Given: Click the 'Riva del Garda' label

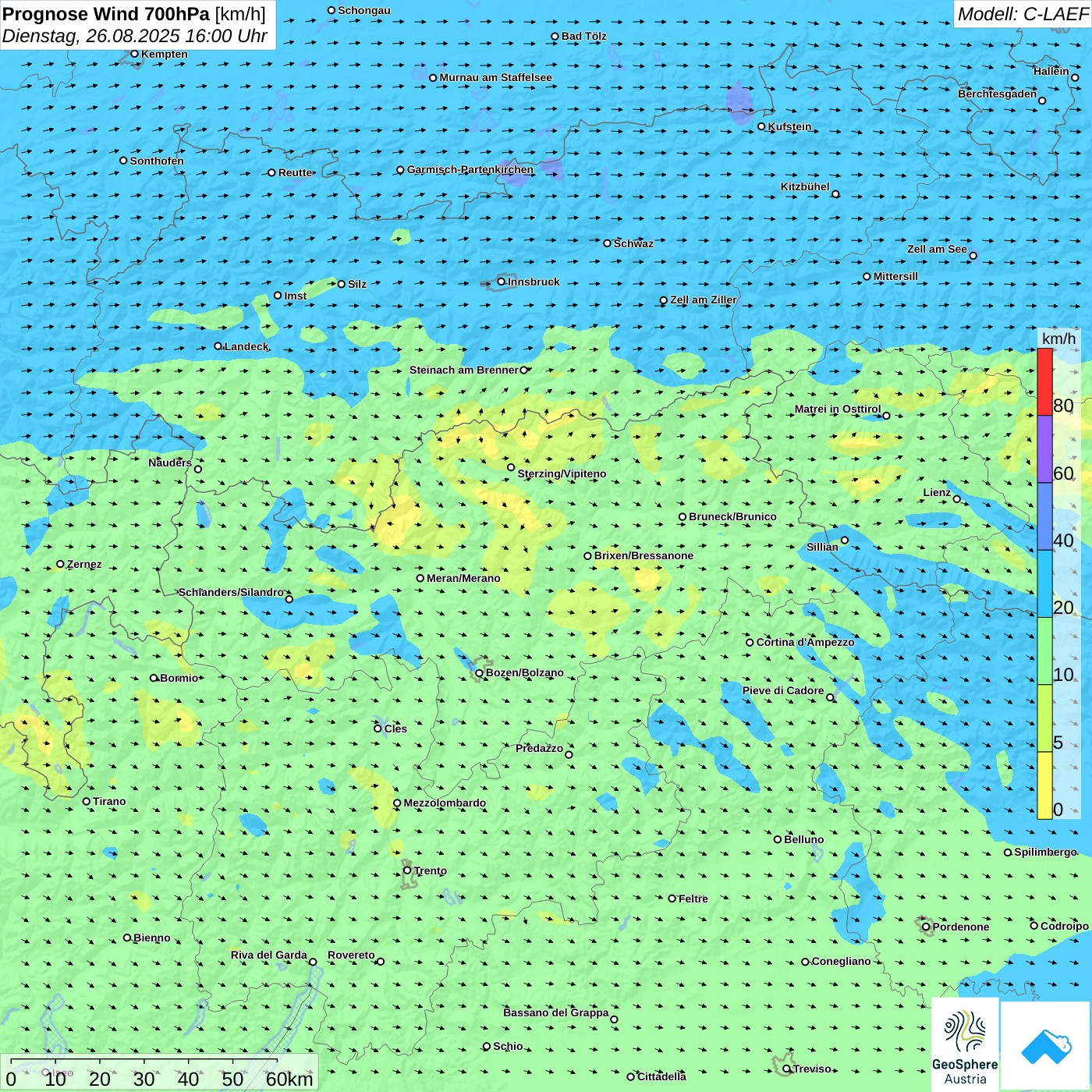Looking at the screenshot, I should coord(269,955).
